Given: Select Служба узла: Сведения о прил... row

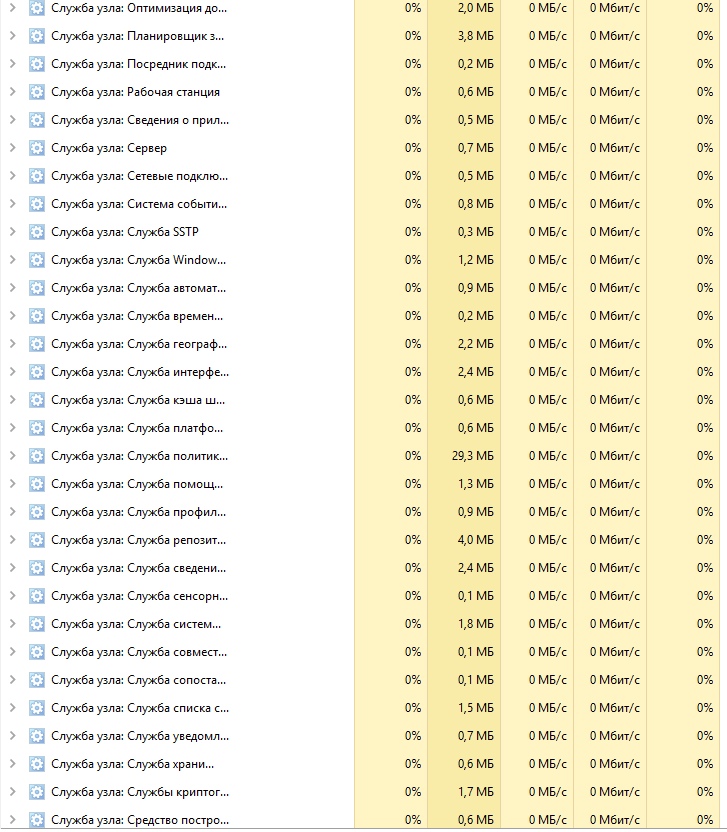Looking at the screenshot, I should (x=140, y=120).
